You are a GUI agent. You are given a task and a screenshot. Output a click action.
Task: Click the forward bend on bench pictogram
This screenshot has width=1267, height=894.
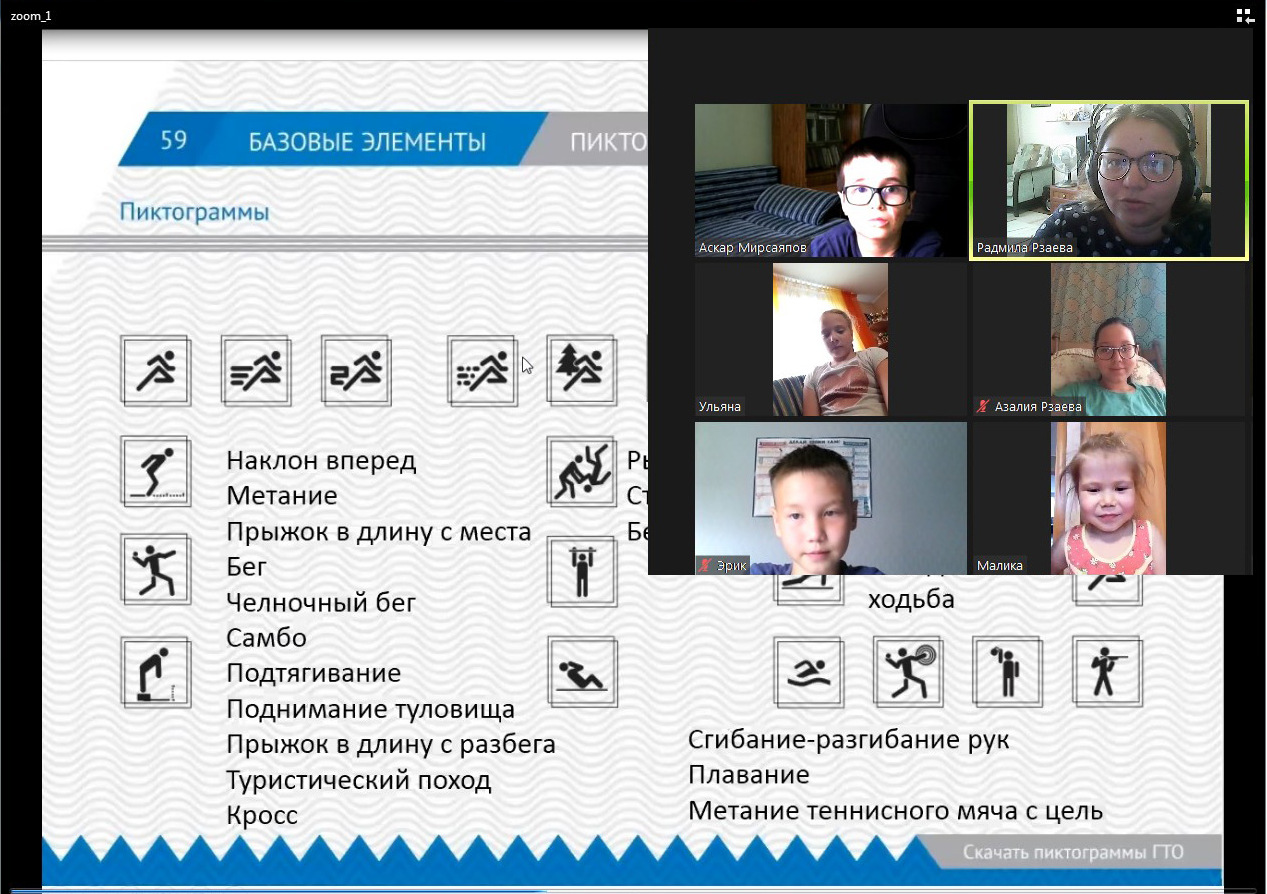(155, 672)
